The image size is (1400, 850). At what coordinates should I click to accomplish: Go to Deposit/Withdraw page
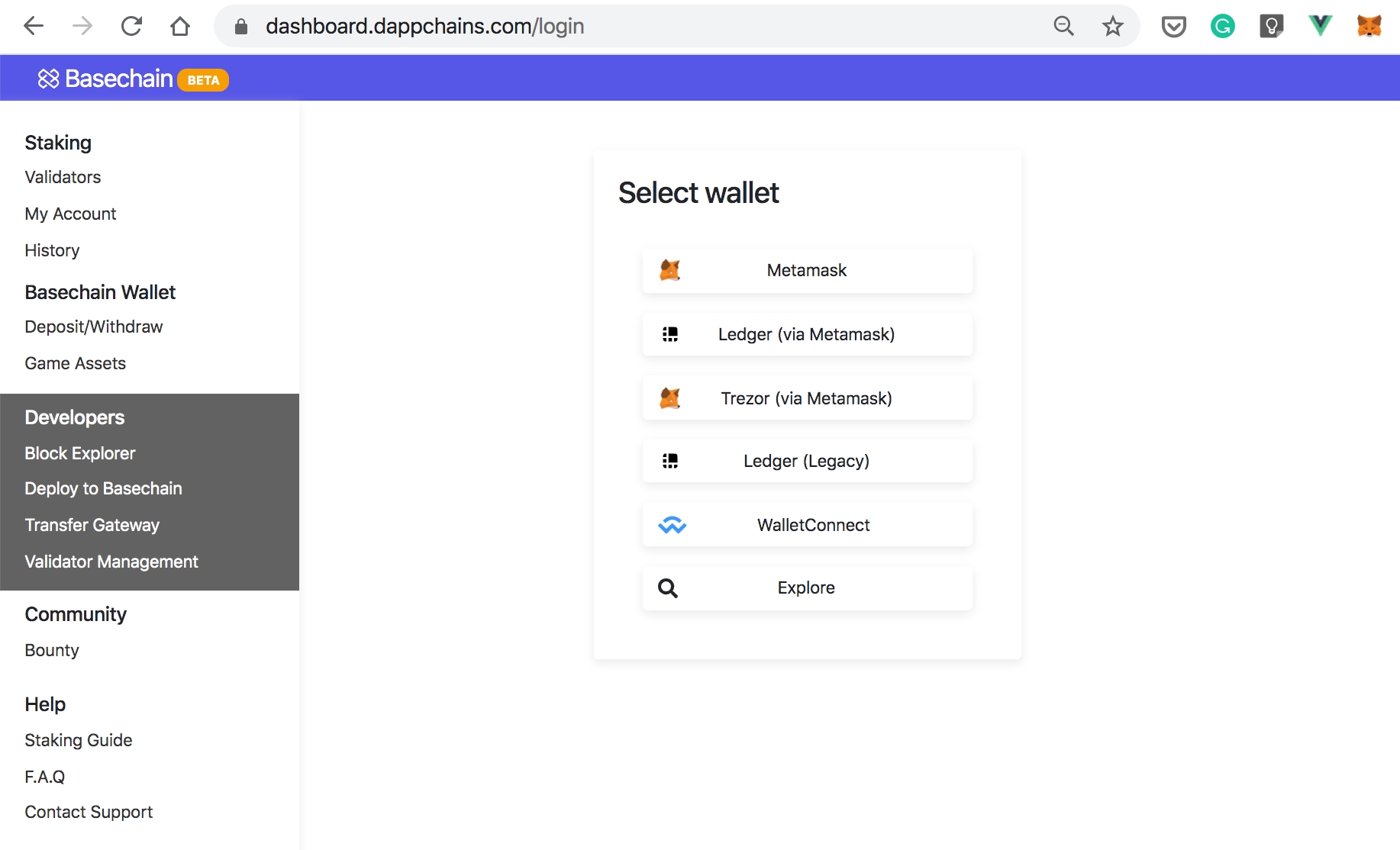point(94,327)
